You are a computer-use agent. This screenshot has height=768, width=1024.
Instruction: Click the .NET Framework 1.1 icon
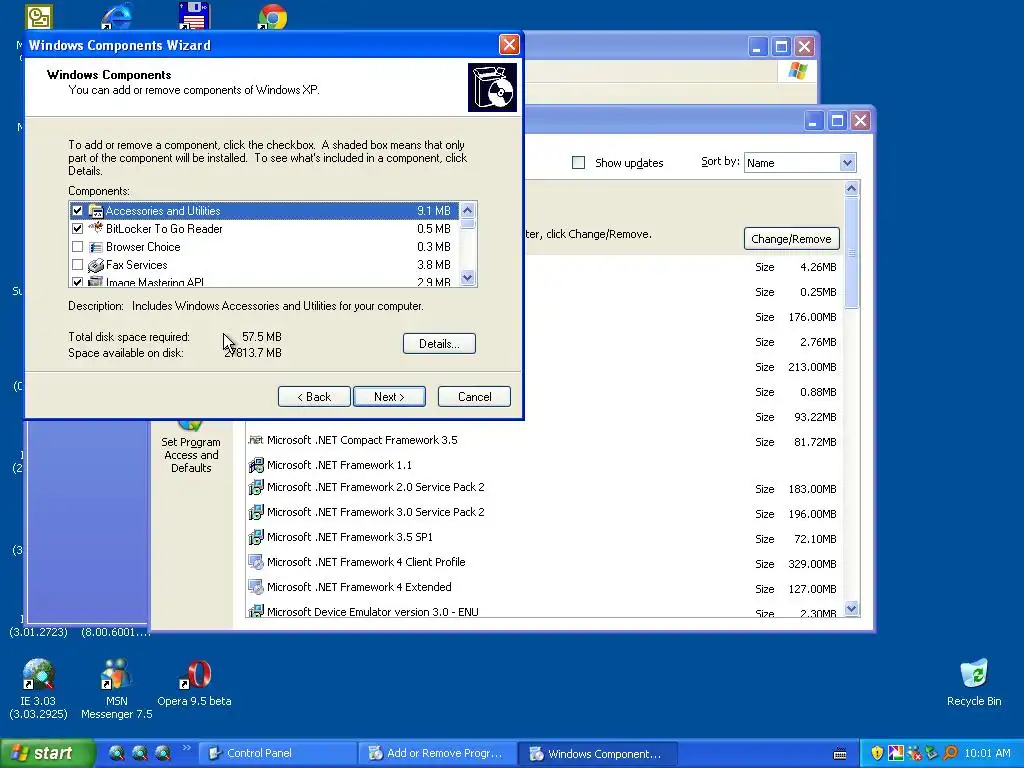click(255, 465)
